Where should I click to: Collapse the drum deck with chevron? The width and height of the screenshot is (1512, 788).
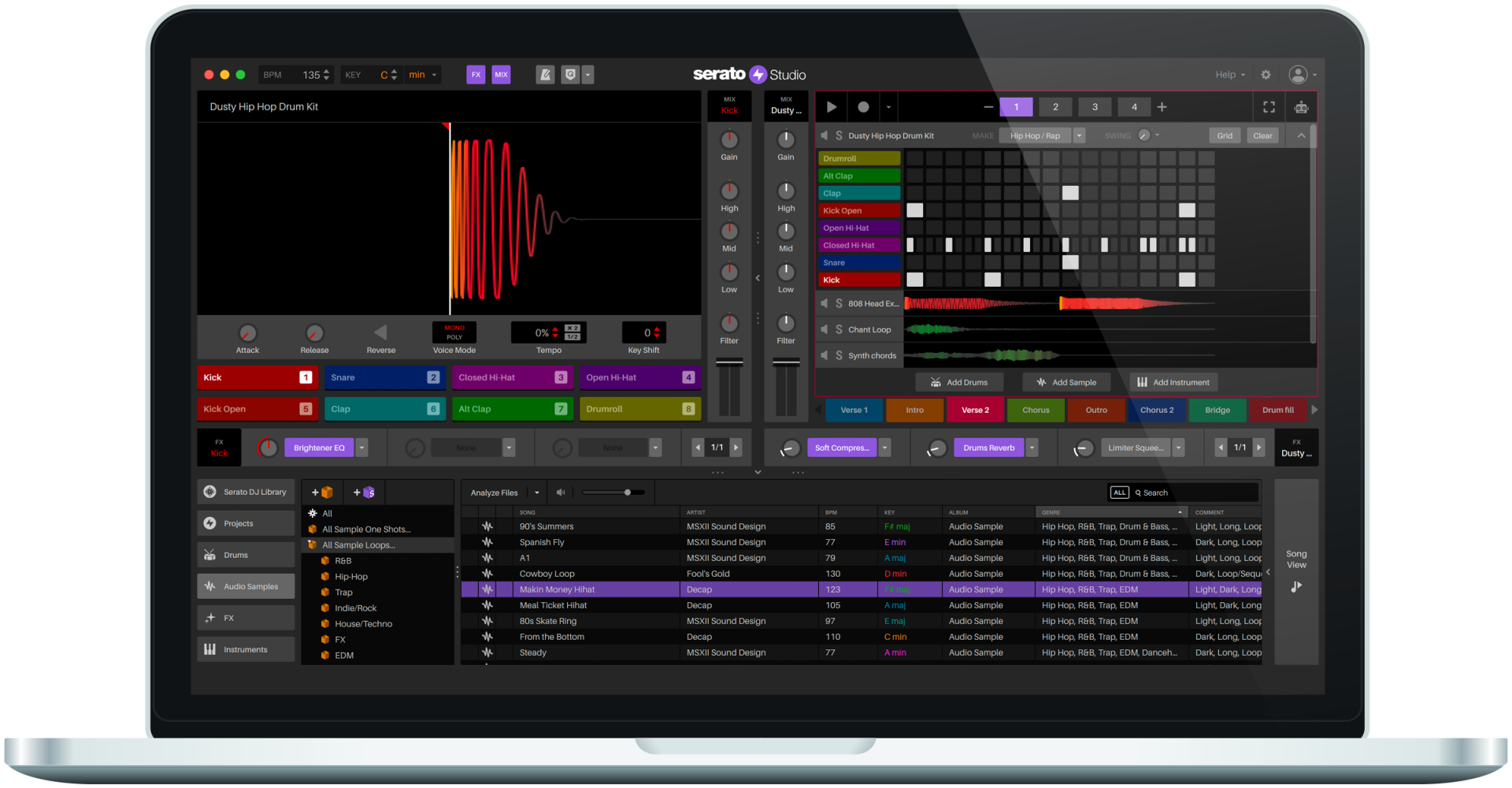click(x=1301, y=136)
